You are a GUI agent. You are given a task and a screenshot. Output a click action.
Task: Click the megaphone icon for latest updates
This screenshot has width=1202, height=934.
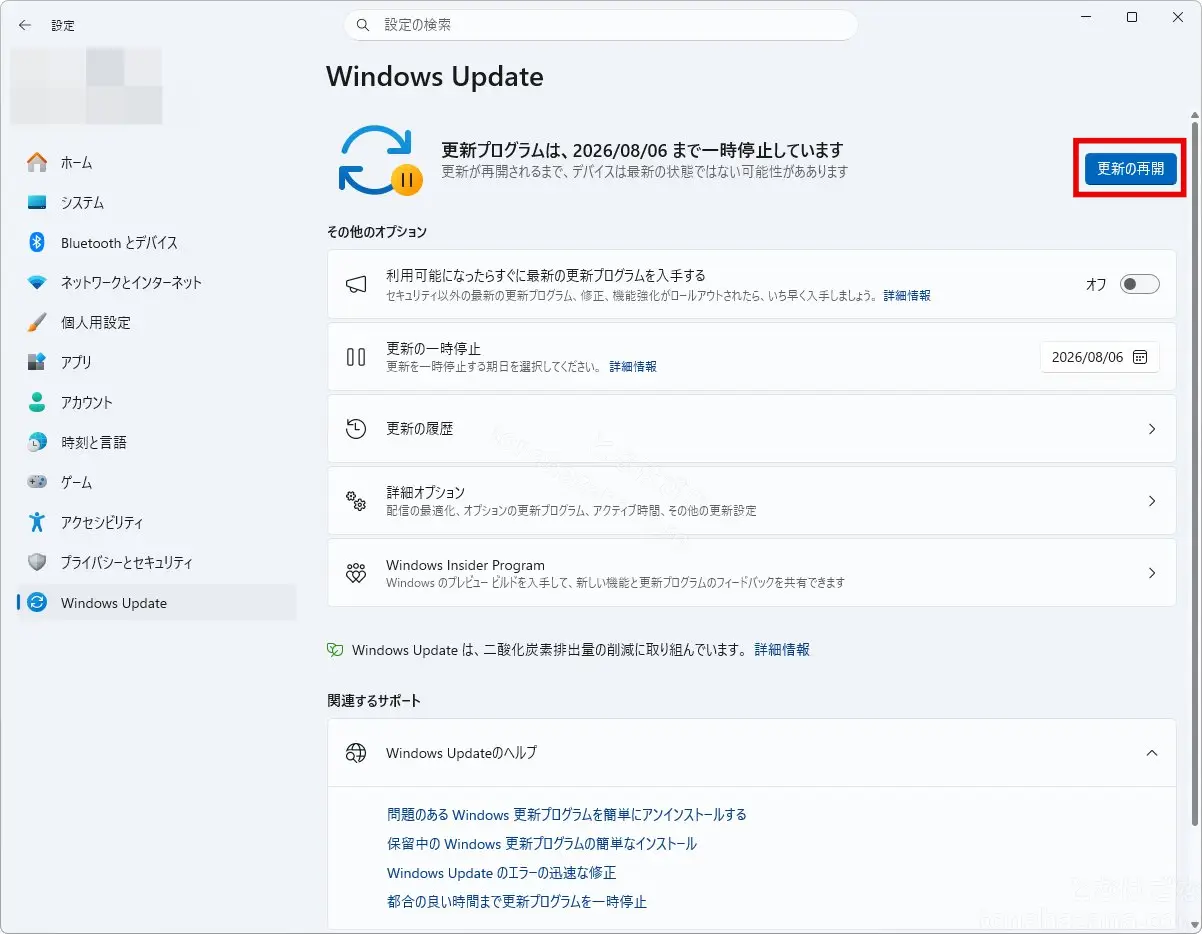pos(356,285)
